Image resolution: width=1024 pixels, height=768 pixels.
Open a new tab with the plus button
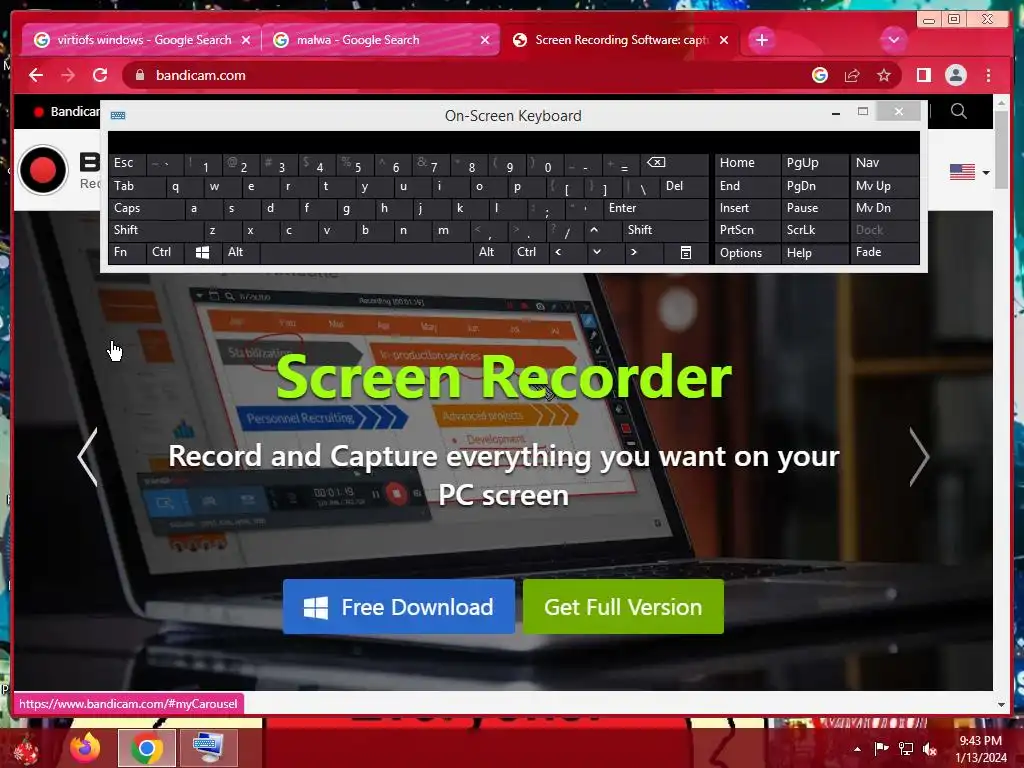(x=761, y=40)
